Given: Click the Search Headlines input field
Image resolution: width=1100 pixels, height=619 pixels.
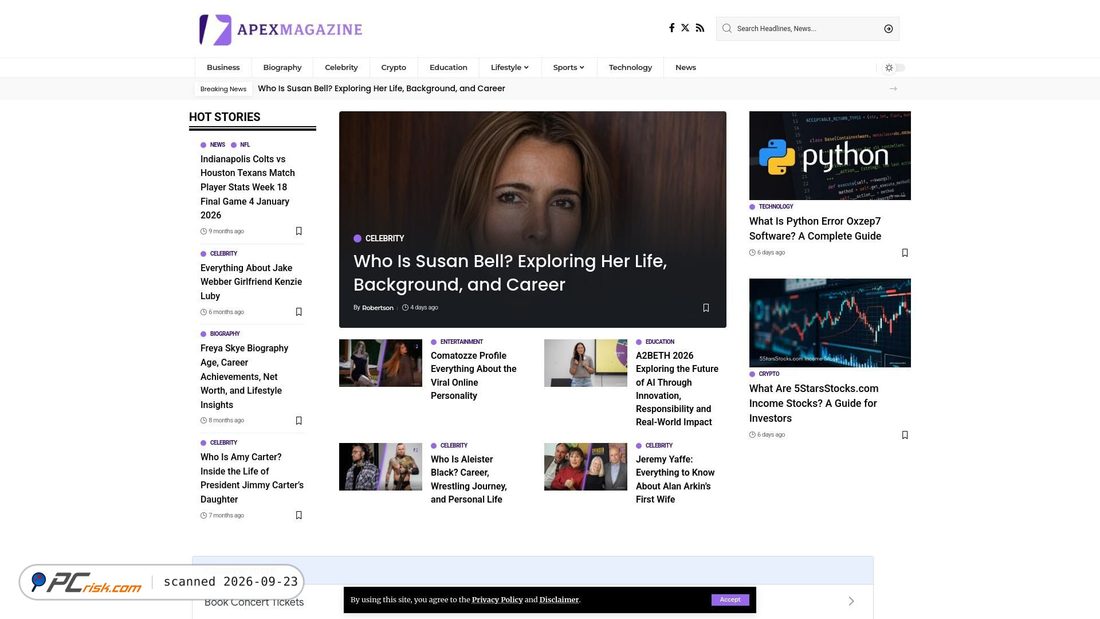Looking at the screenshot, I should pyautogui.click(x=807, y=29).
